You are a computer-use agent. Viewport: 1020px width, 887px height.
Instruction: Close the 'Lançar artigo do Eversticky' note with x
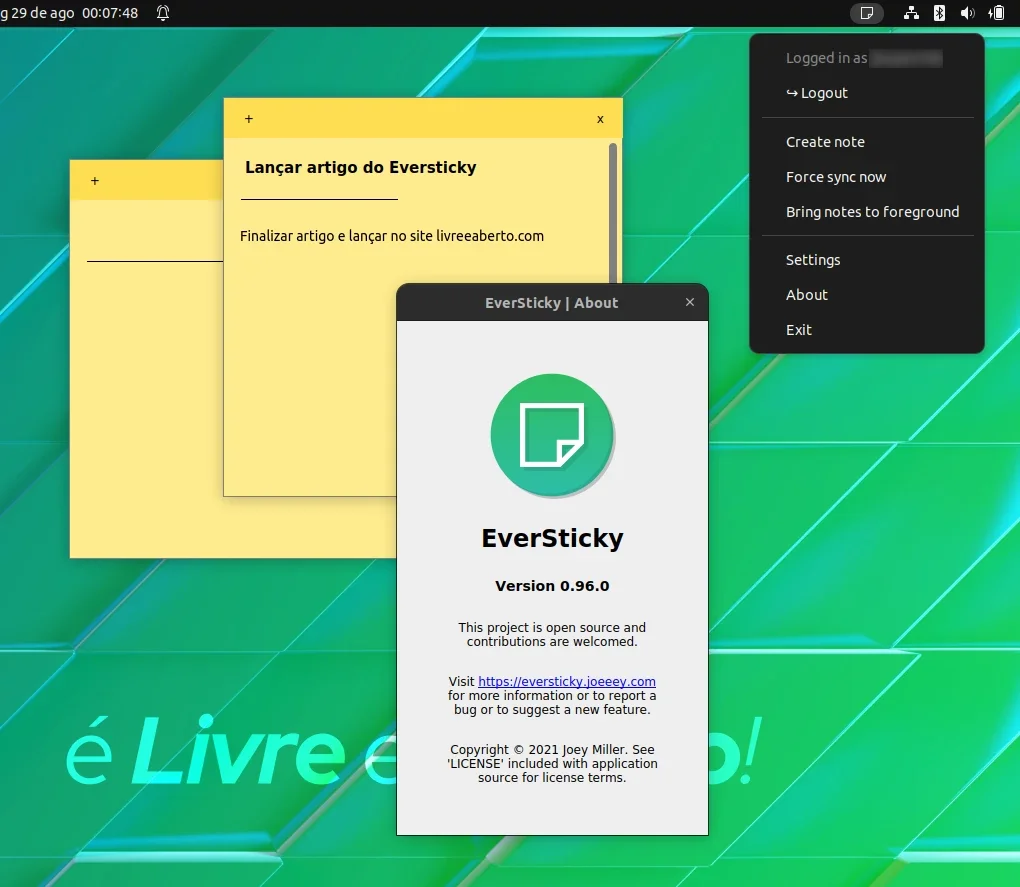click(600, 119)
